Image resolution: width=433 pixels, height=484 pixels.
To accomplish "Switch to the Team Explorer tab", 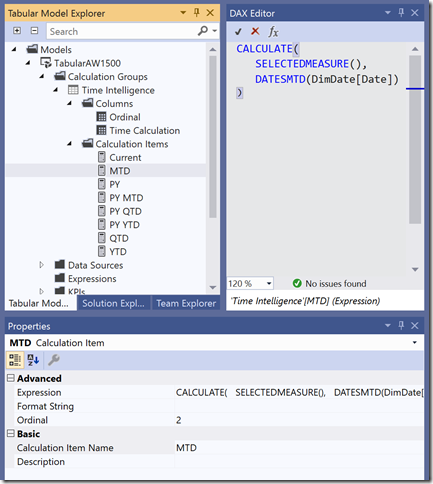I will 186,303.
